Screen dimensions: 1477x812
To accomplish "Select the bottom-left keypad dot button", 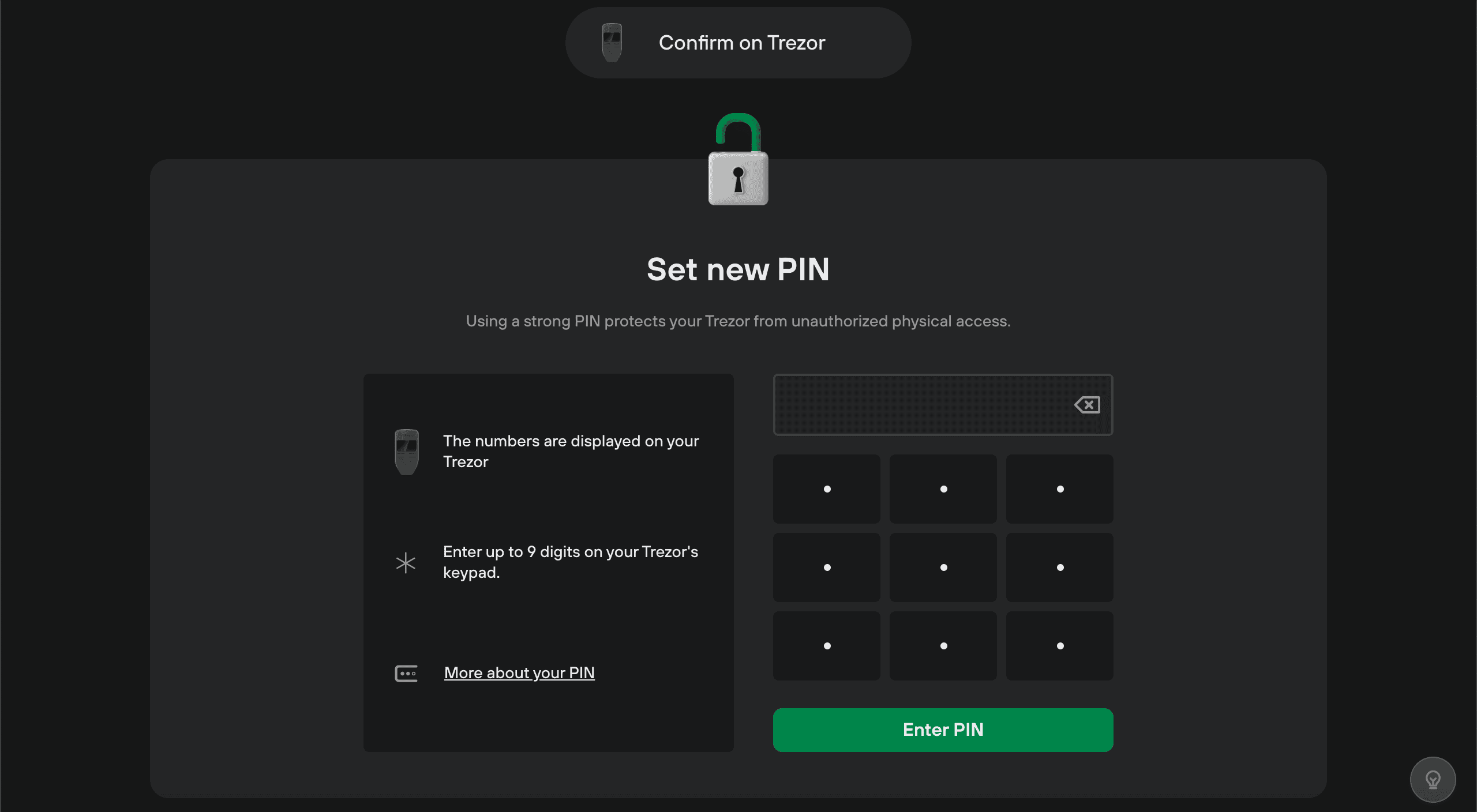I will click(827, 646).
